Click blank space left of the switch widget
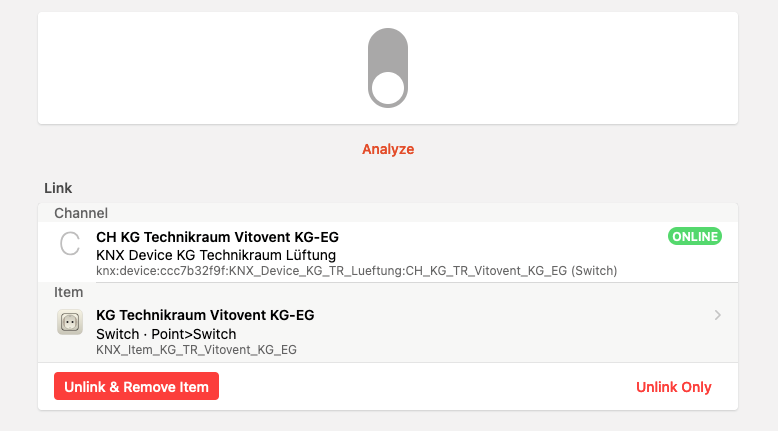Viewport: 778px width, 431px height. [200, 68]
